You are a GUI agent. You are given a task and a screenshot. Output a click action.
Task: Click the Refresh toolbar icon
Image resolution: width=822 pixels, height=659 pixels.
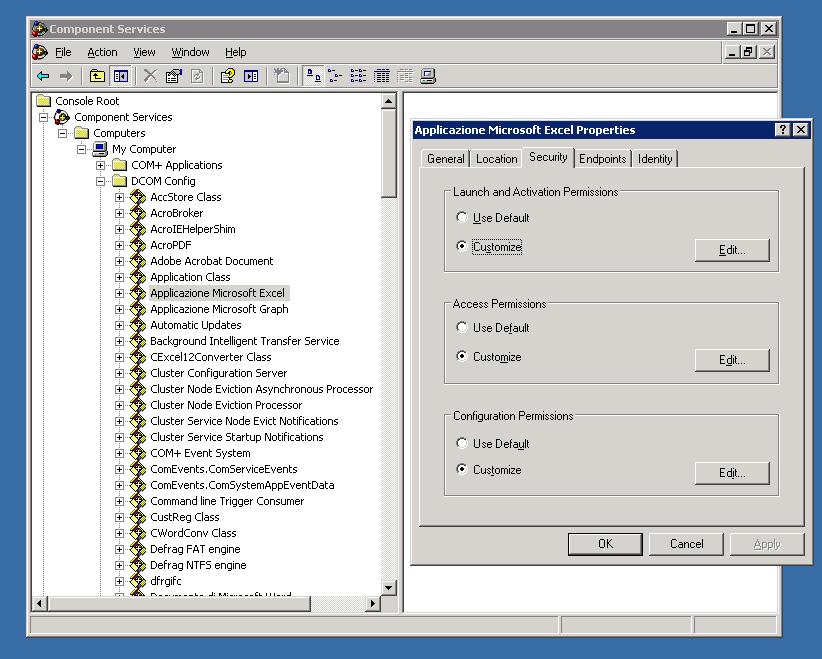pyautogui.click(x=197, y=77)
